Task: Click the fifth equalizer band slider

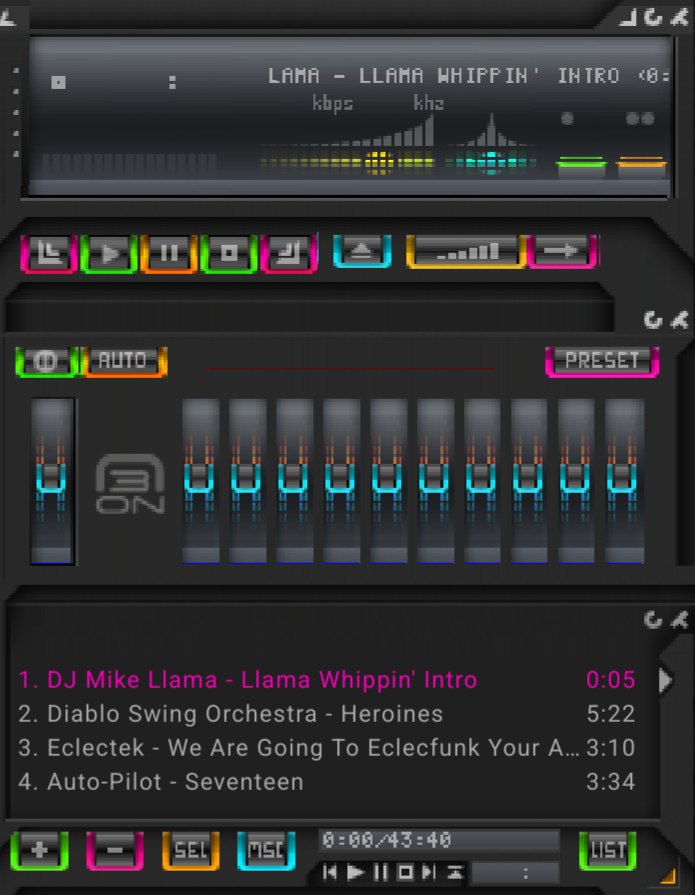Action: [388, 481]
